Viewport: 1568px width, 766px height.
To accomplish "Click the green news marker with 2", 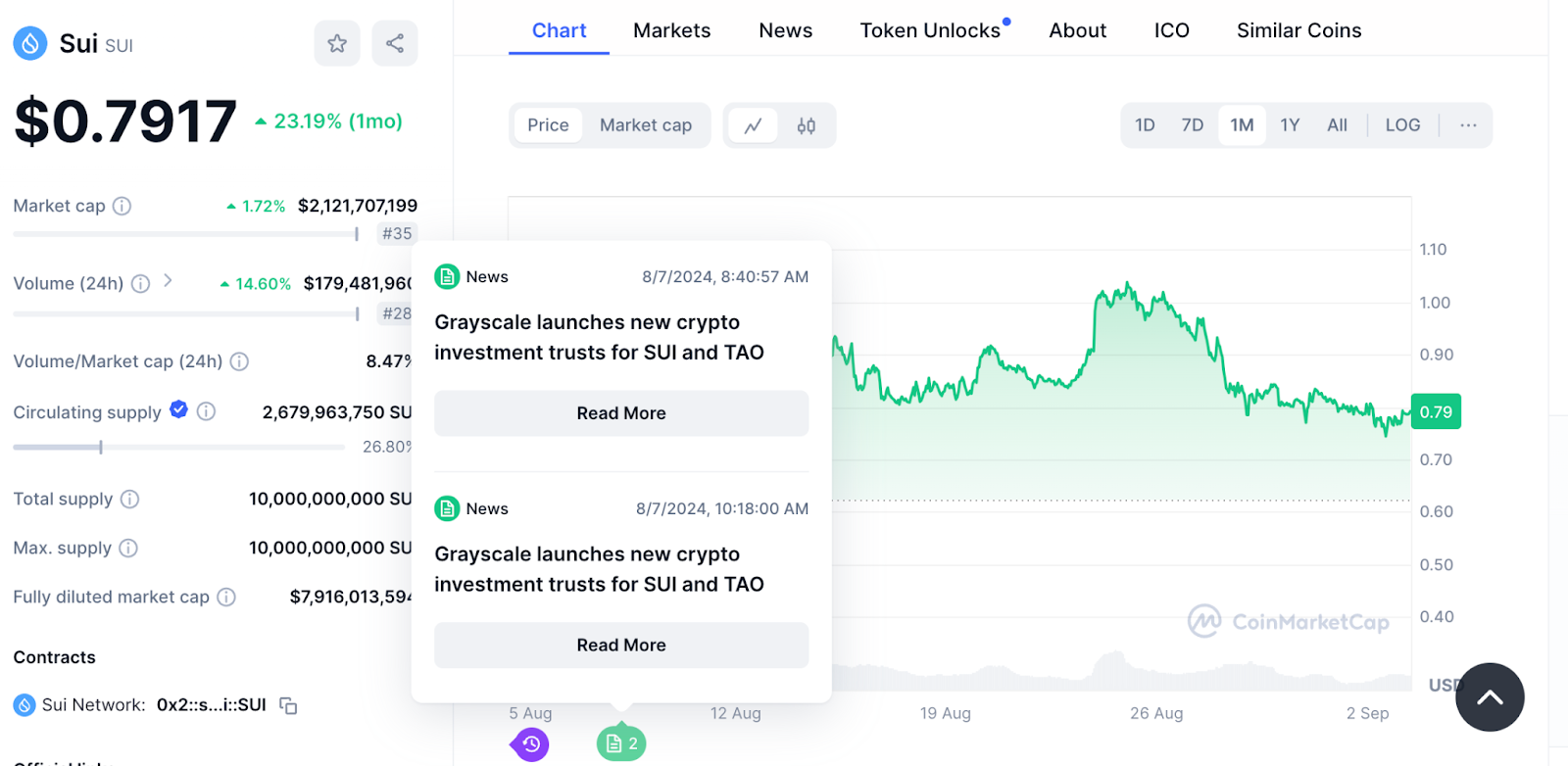I will [x=621, y=744].
